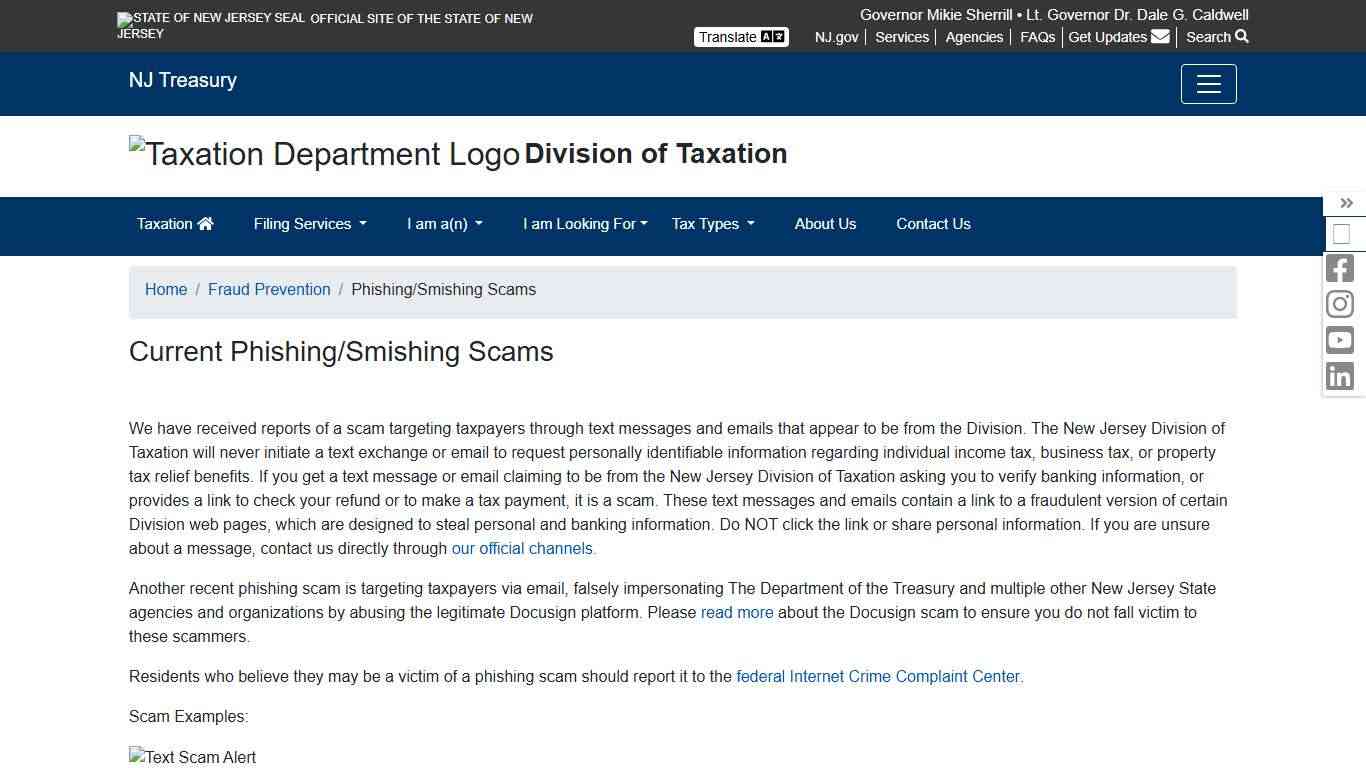Open the read more link about the Docusign scam
Viewport: 1366px width, 768px height.
coord(737,612)
